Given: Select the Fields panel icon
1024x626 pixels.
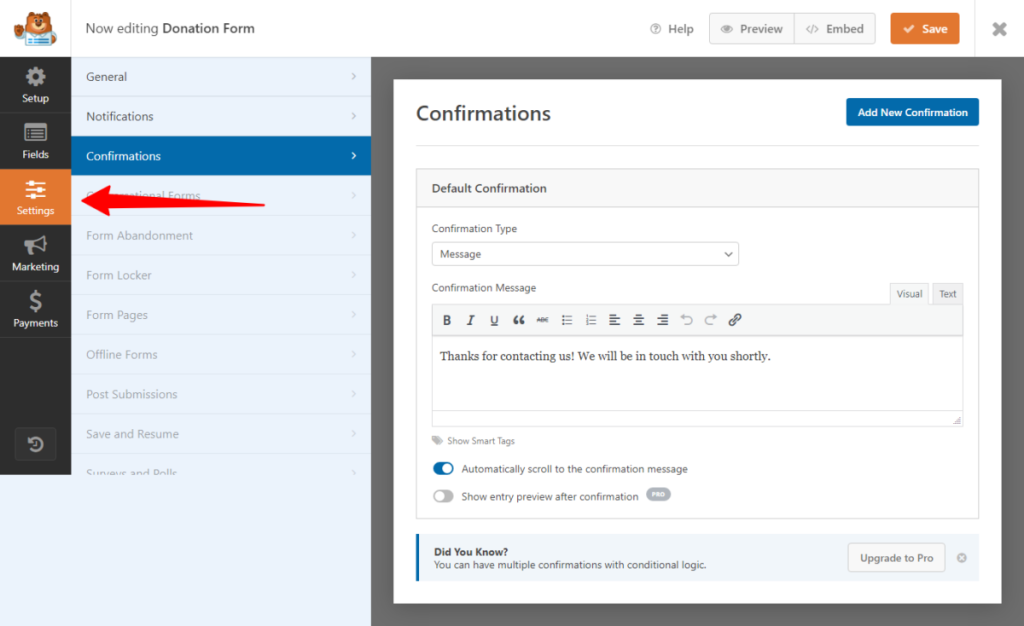Looking at the screenshot, I should click(x=35, y=140).
